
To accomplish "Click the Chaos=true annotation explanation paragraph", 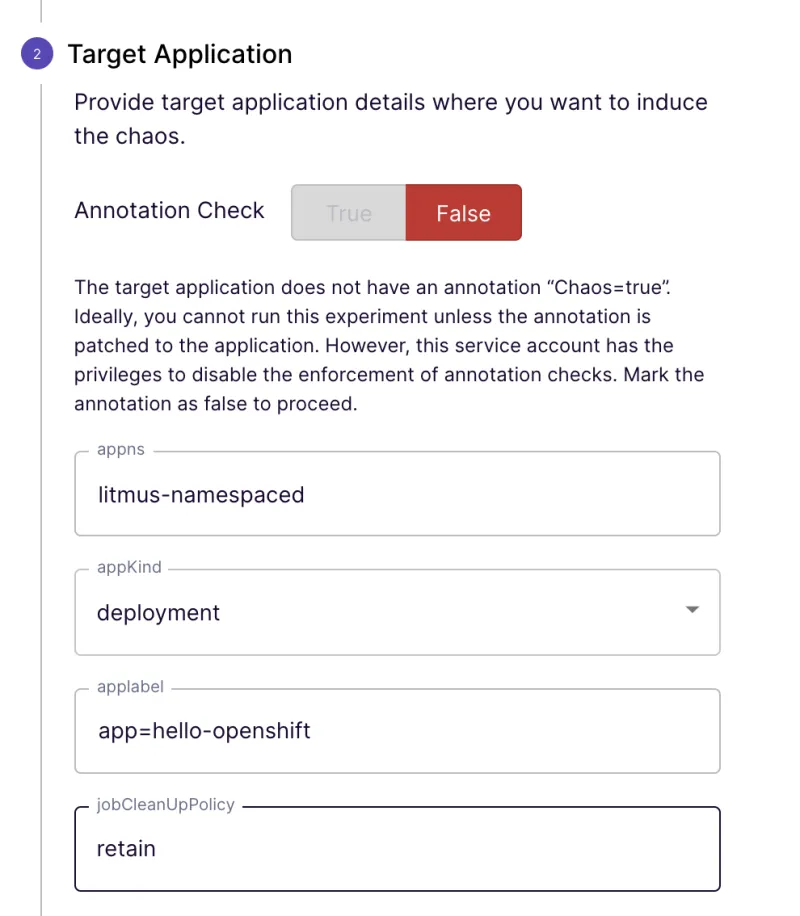I will point(390,346).
